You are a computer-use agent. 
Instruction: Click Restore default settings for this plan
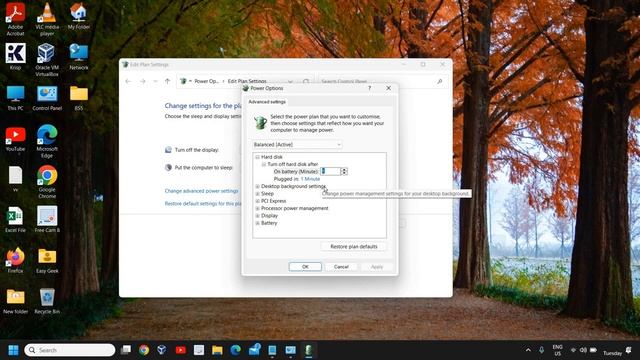click(x=203, y=203)
